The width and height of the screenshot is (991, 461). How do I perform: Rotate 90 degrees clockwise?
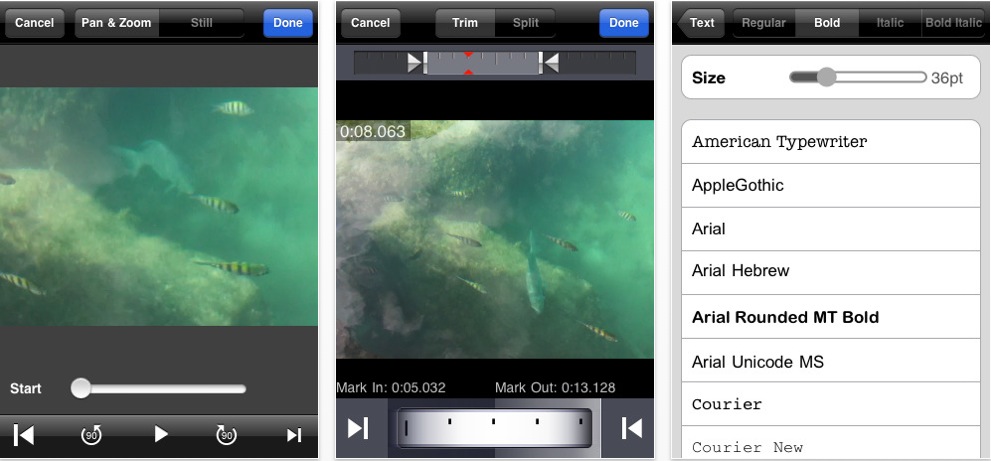click(x=226, y=434)
